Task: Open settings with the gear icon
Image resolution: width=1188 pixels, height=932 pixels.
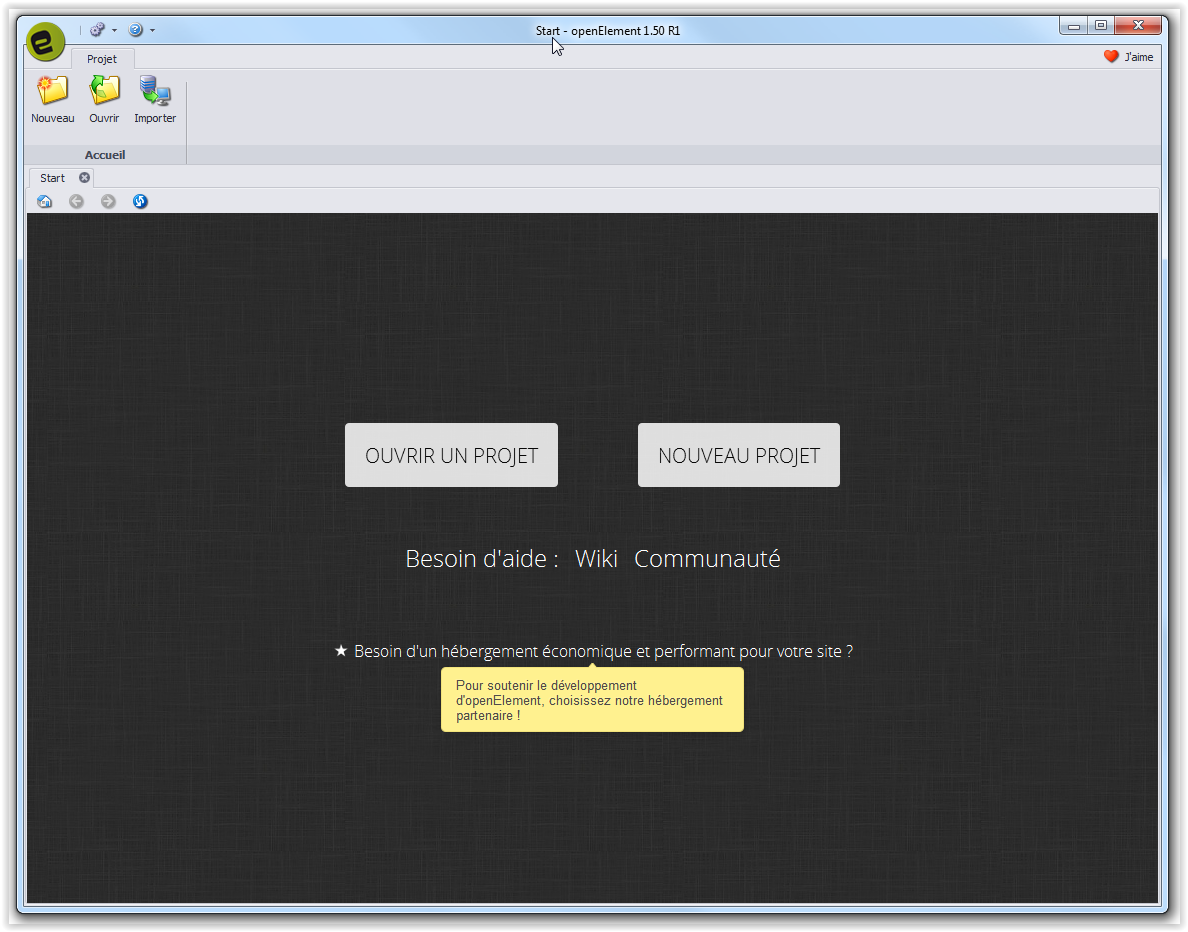Action: pyautogui.click(x=96, y=29)
